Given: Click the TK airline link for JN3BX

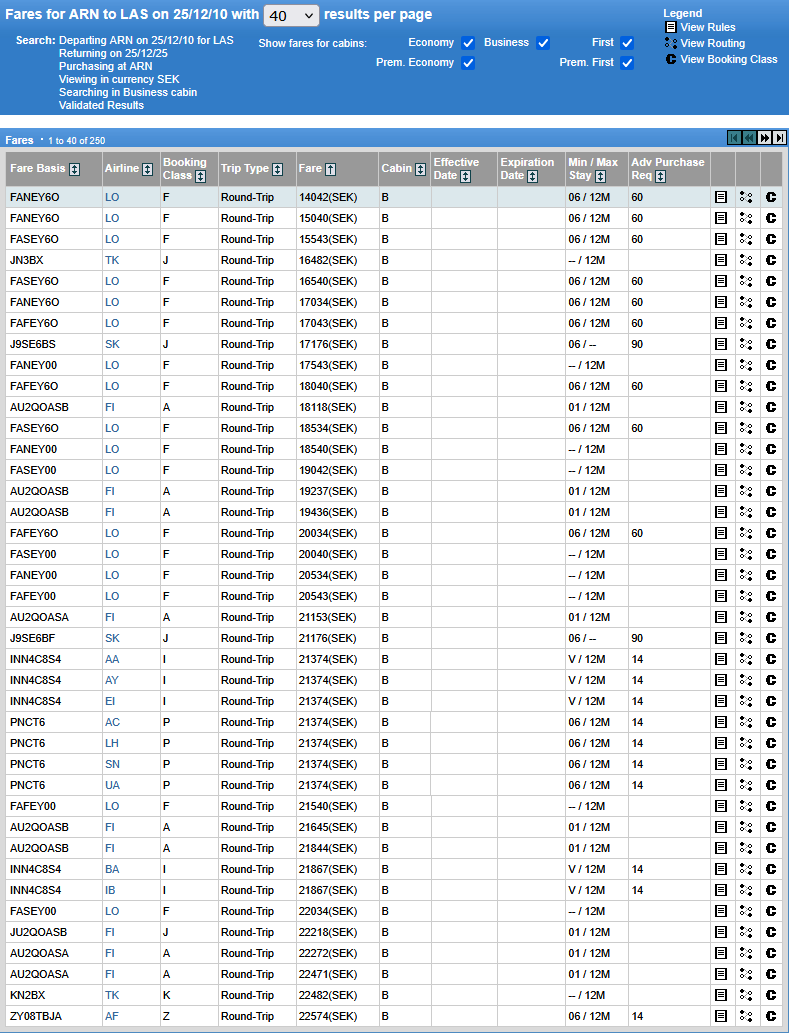Looking at the screenshot, I should click(x=112, y=260).
